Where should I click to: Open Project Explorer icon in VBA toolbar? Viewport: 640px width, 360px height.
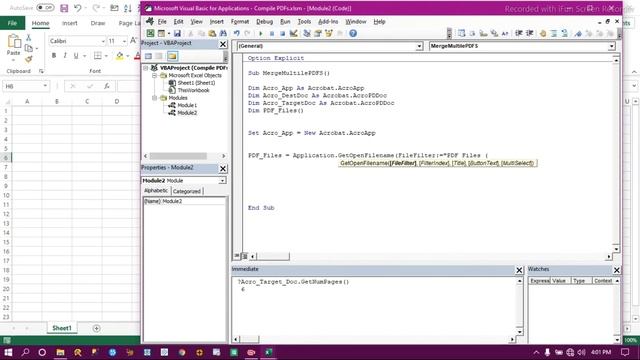307,33
